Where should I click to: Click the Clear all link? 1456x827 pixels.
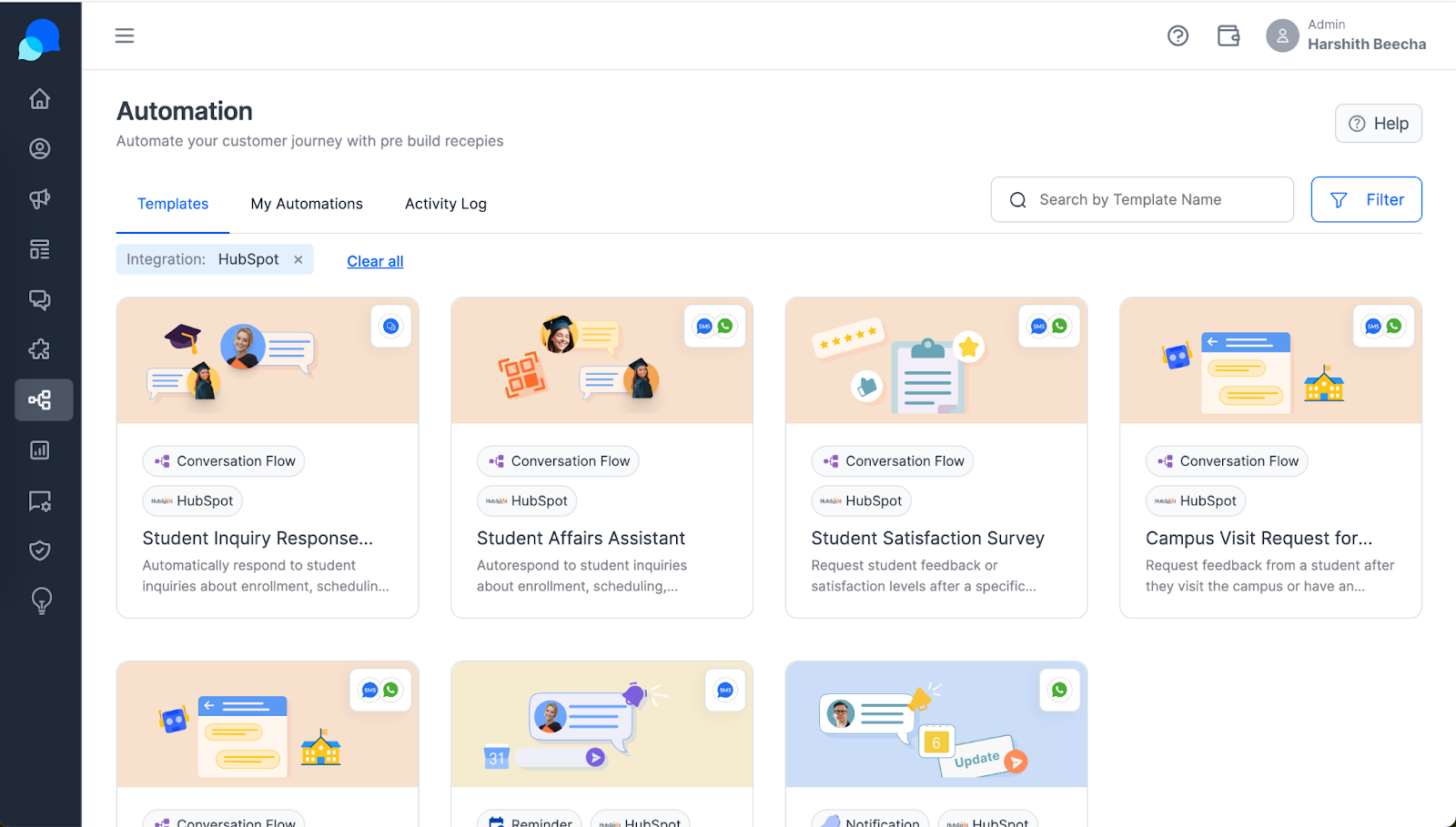coord(375,261)
